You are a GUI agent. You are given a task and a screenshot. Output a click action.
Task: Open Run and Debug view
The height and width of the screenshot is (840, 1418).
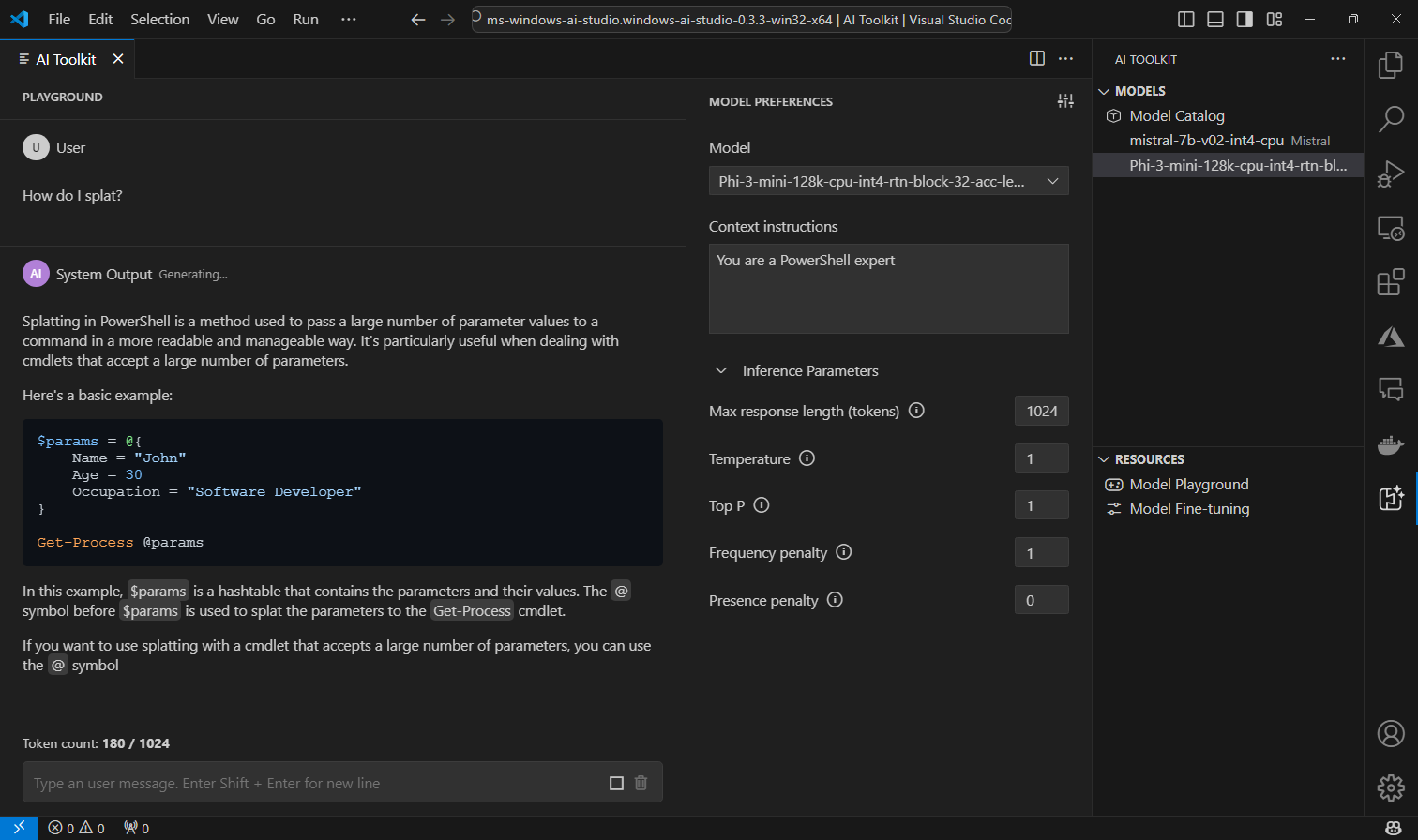pyautogui.click(x=1391, y=173)
